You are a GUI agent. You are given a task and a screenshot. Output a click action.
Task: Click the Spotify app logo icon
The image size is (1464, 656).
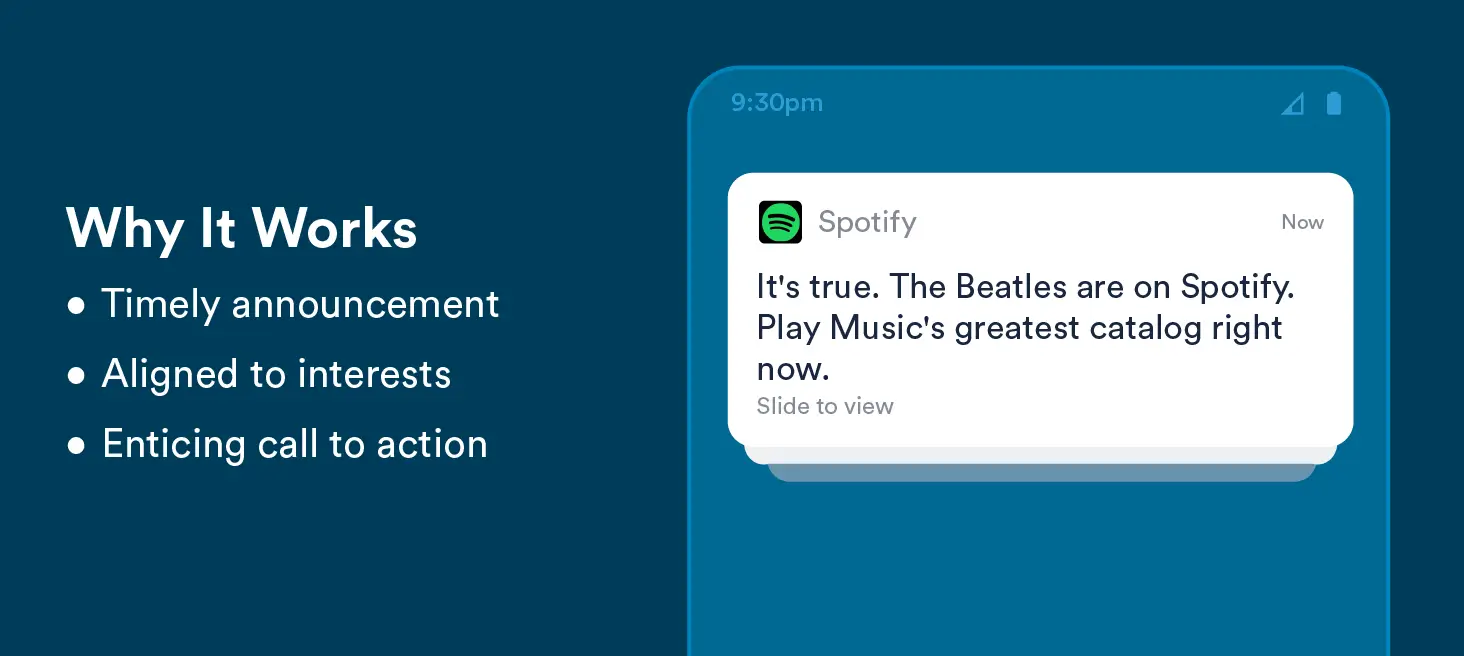pos(780,222)
